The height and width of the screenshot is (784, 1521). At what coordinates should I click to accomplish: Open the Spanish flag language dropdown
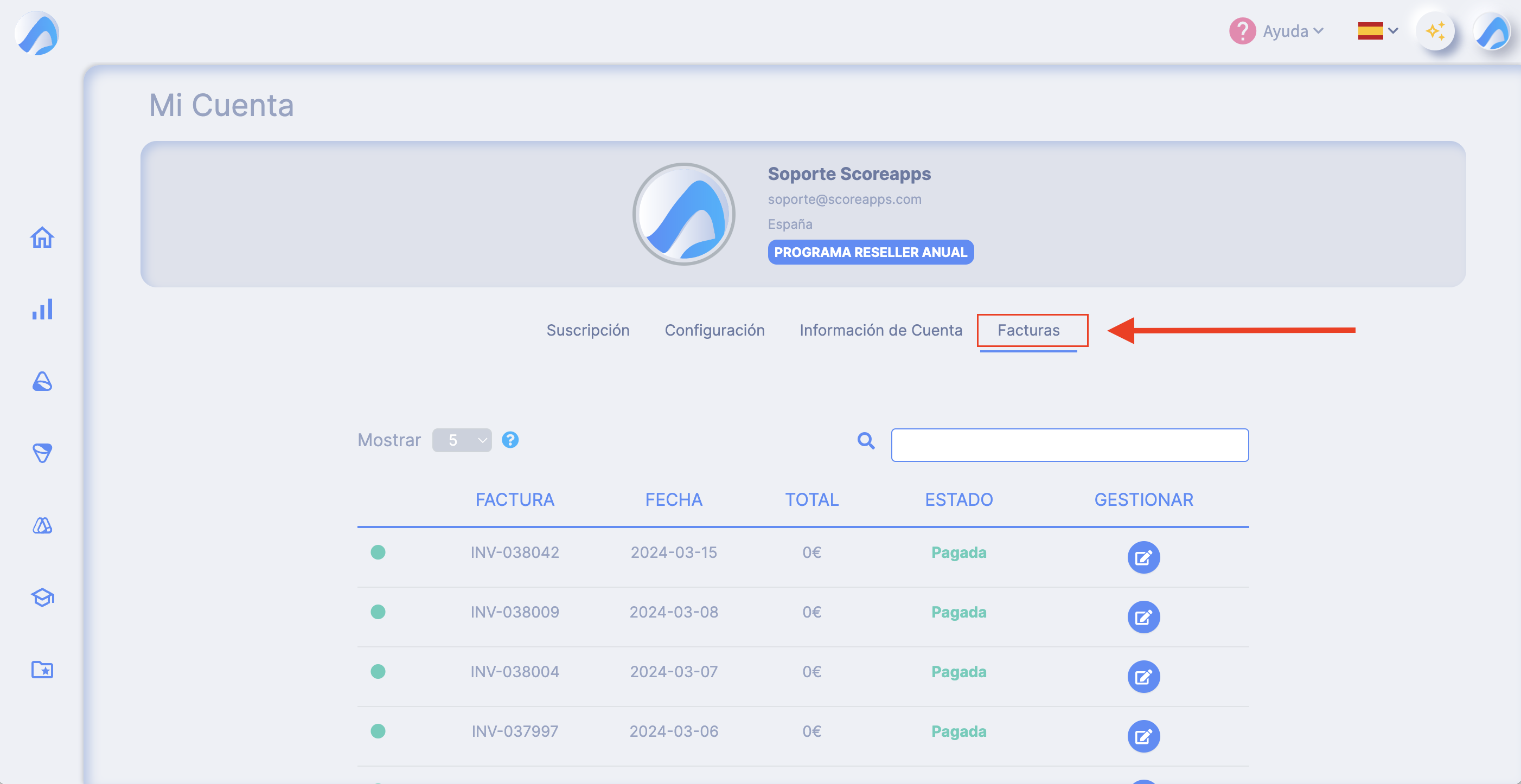point(1377,31)
